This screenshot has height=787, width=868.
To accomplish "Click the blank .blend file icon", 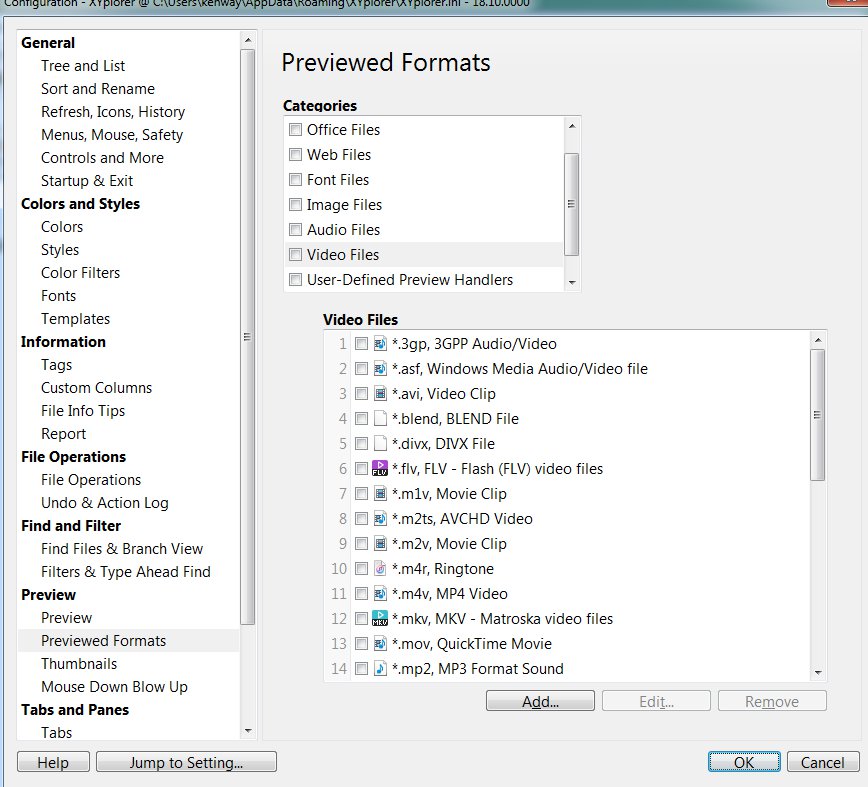I will click(380, 418).
